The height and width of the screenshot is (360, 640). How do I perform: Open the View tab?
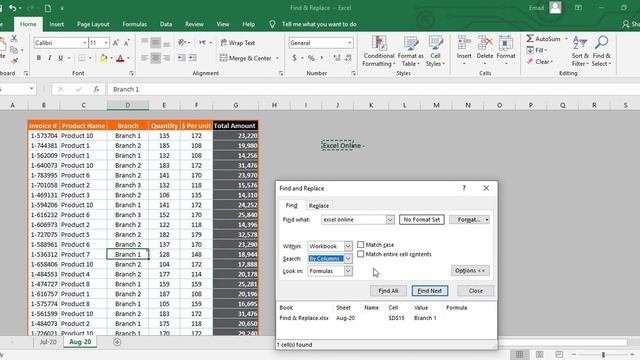click(222, 24)
